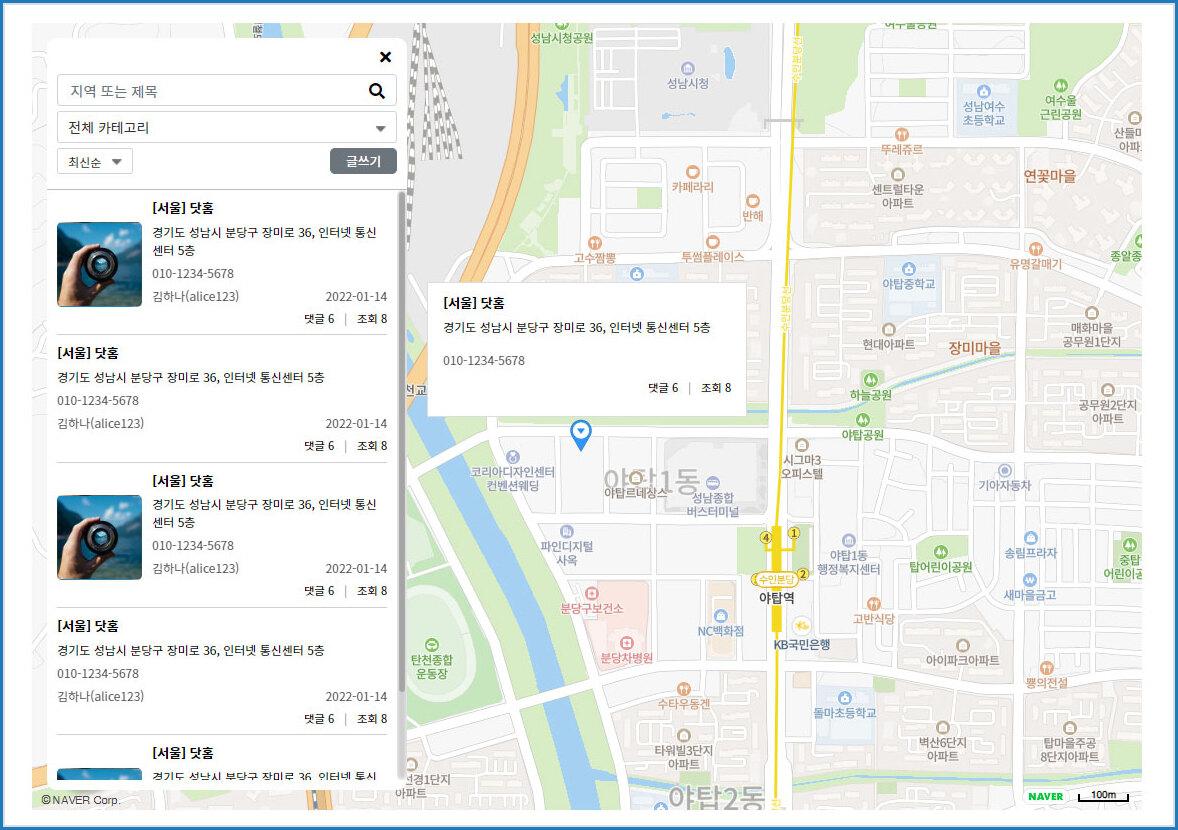The image size is (1178, 830).
Task: Click the 야탑역 subway station icon
Action: 776,579
